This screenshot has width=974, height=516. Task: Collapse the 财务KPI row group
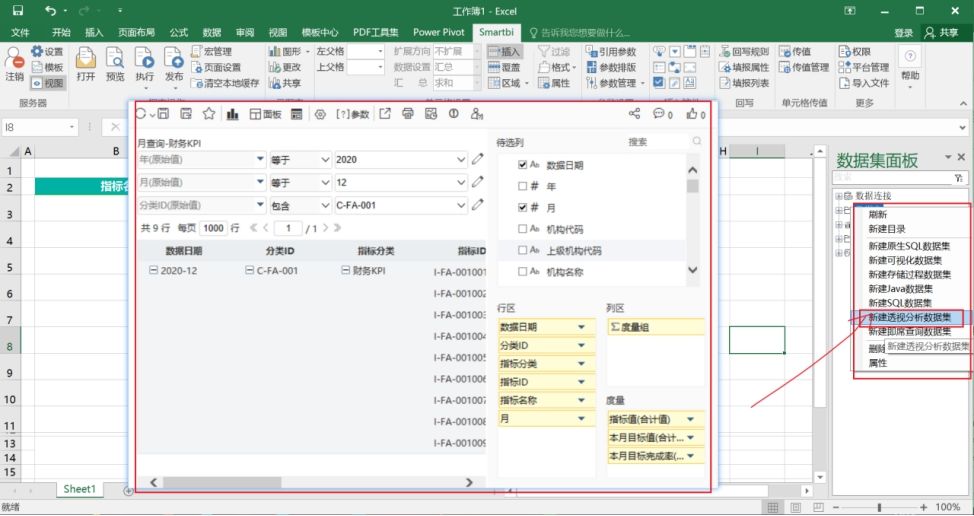click(x=346, y=270)
